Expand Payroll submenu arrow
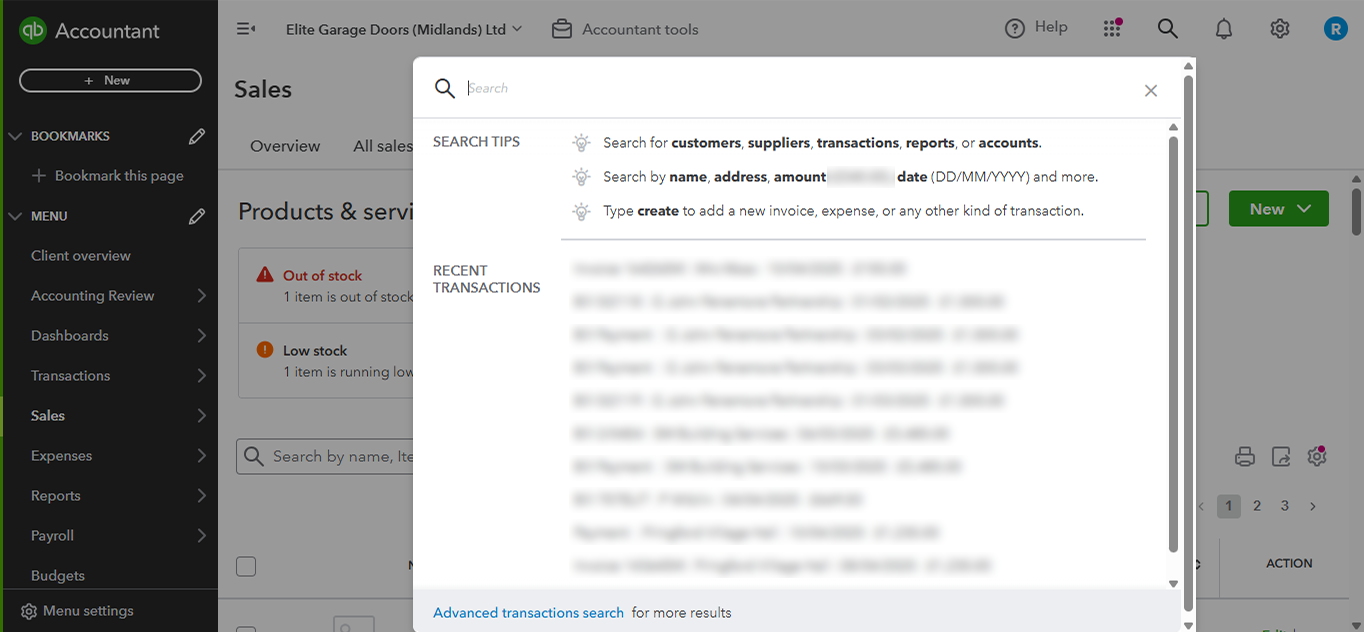The image size is (1364, 632). click(202, 536)
